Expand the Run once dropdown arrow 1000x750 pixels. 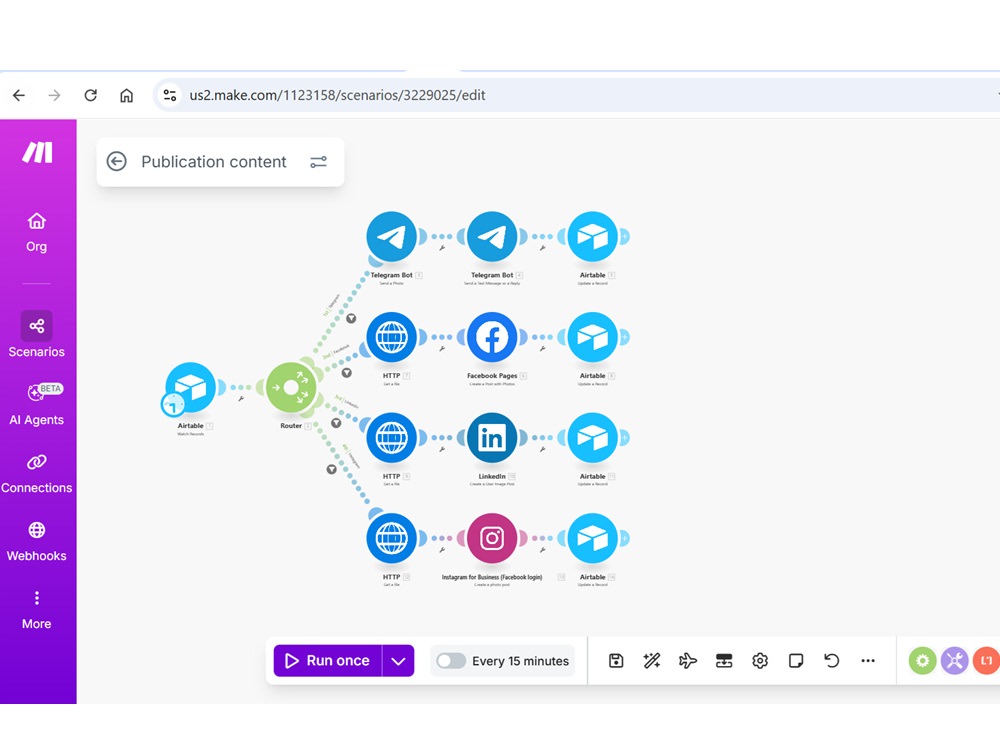pyautogui.click(x=399, y=661)
